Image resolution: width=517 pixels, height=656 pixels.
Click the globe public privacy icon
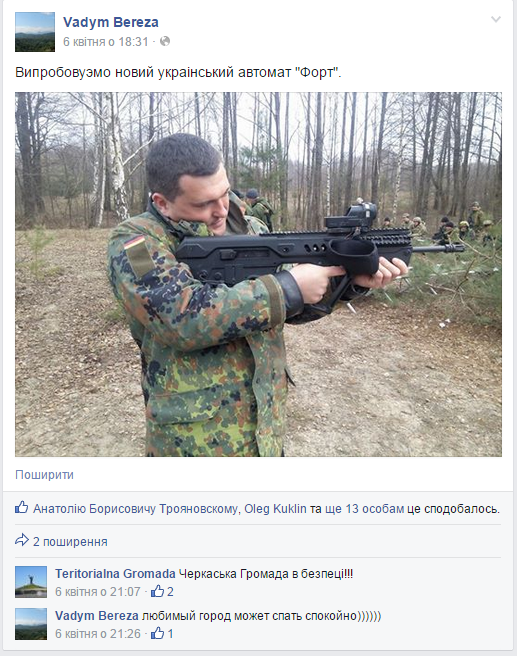tap(165, 41)
